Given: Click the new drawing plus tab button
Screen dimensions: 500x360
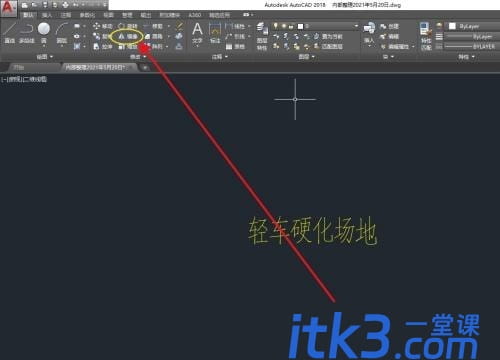Looking at the screenshot, I should click(x=145, y=68).
